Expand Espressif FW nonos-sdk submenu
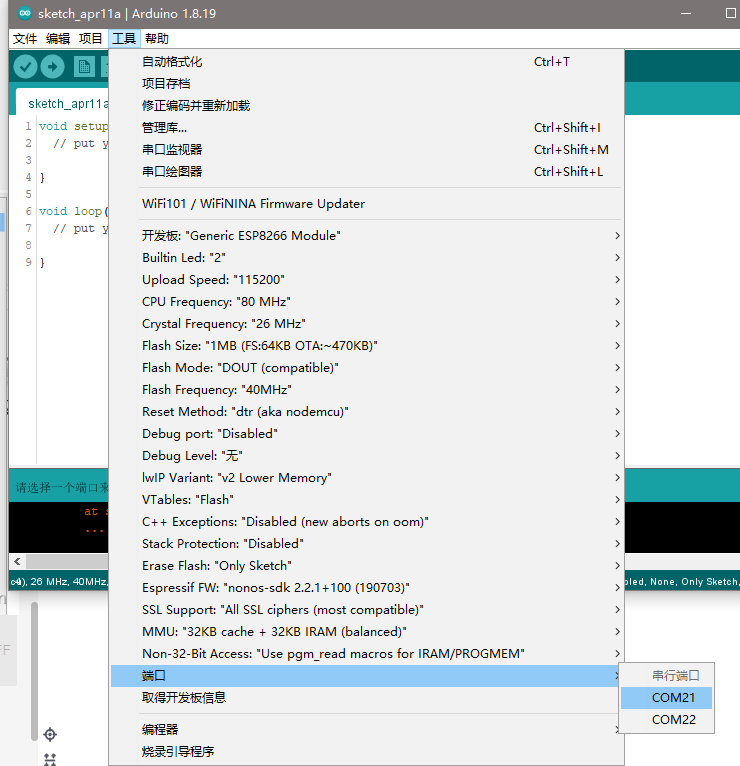The image size is (740, 766). click(367, 588)
